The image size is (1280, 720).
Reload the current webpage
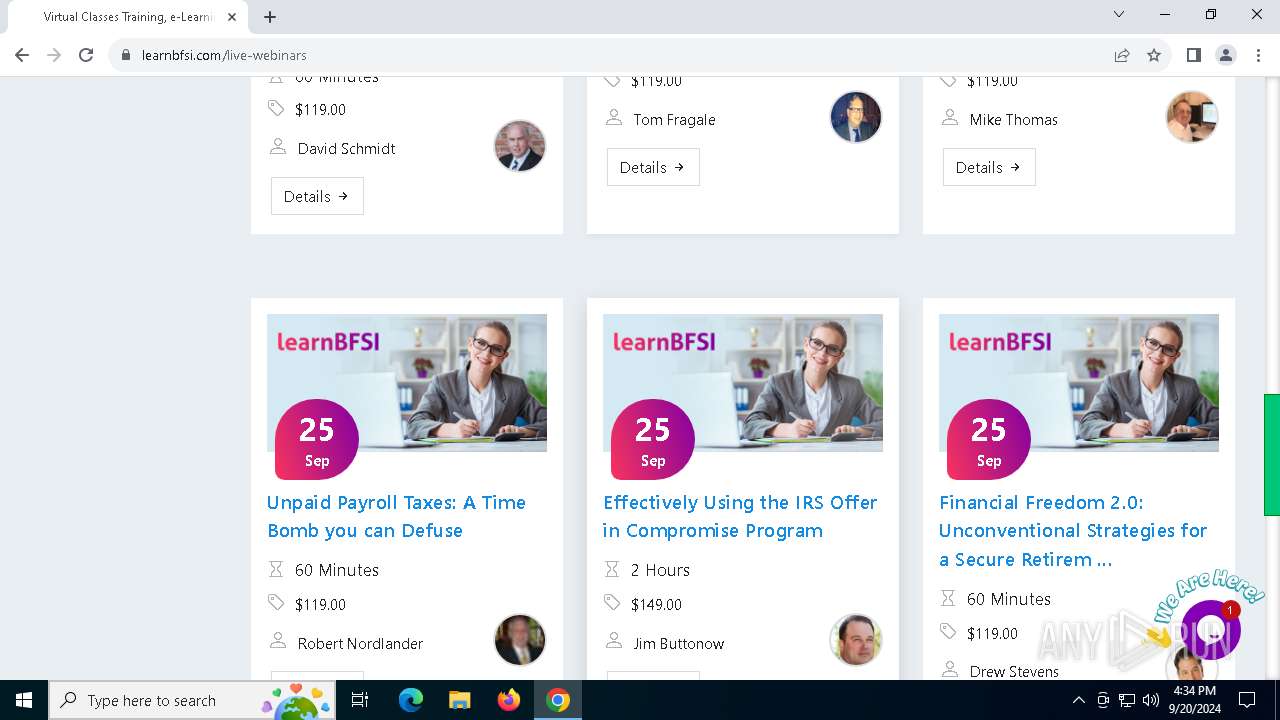click(x=86, y=55)
